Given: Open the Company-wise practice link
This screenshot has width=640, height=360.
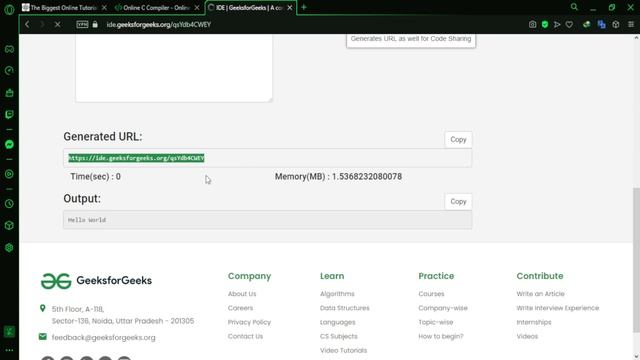Looking at the screenshot, I should [443, 308].
